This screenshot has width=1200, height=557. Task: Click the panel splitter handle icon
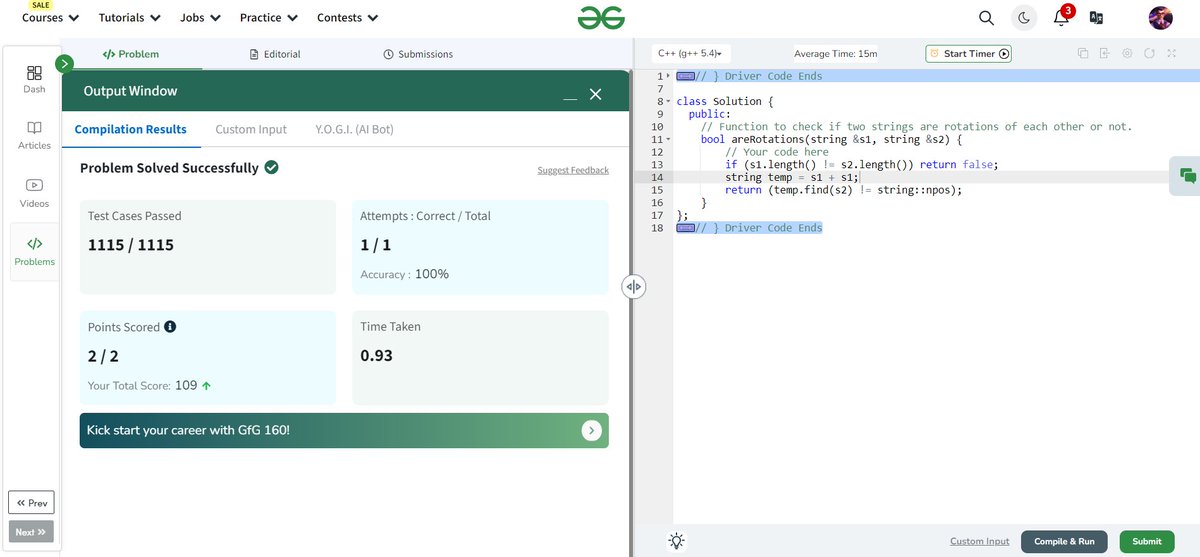(x=633, y=287)
